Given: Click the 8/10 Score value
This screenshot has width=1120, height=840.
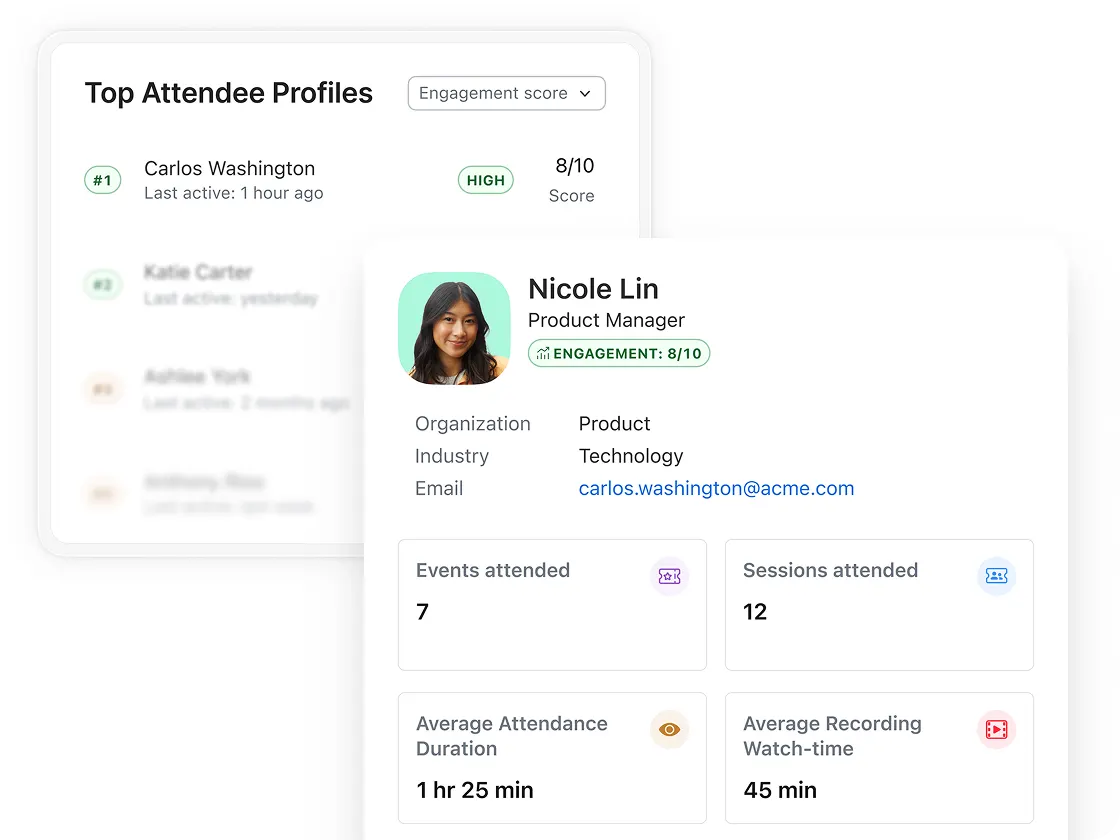Looking at the screenshot, I should coord(575,166).
